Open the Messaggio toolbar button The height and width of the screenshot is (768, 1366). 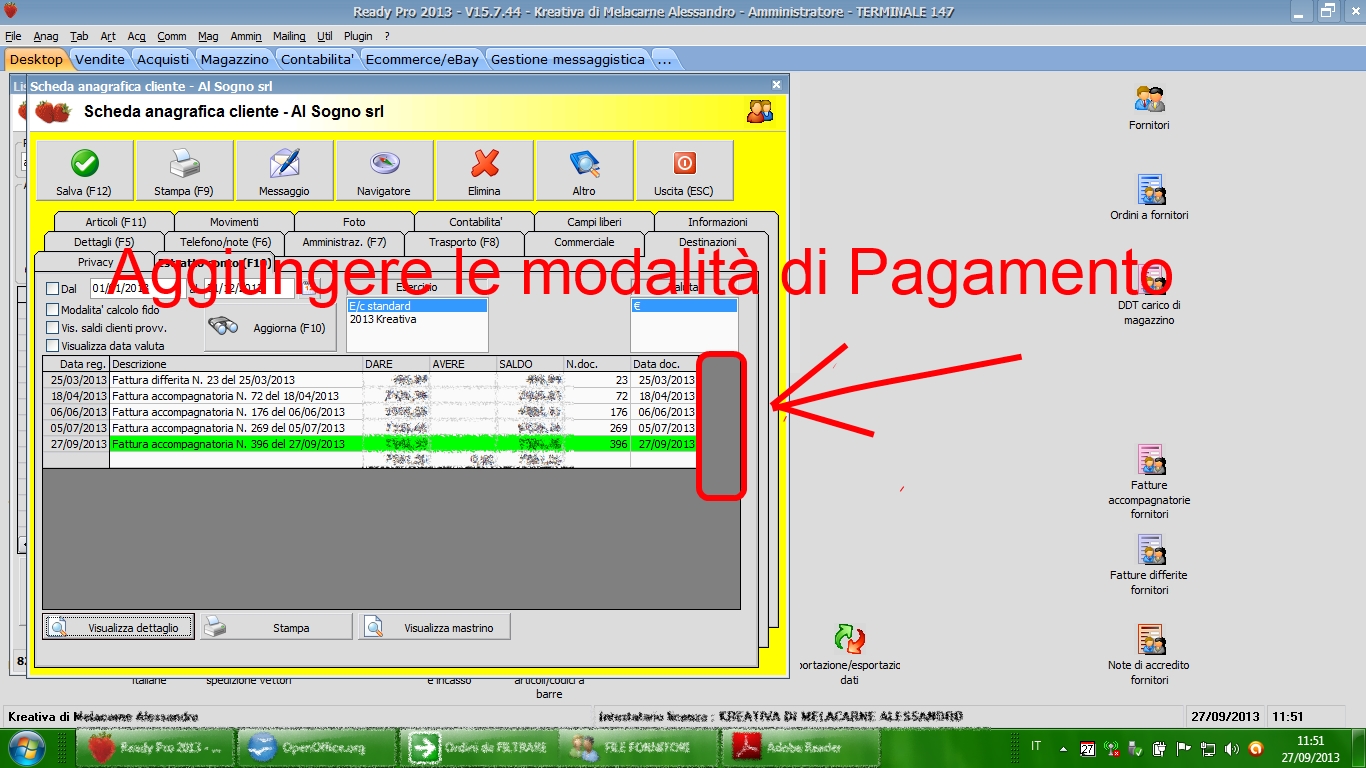point(284,170)
